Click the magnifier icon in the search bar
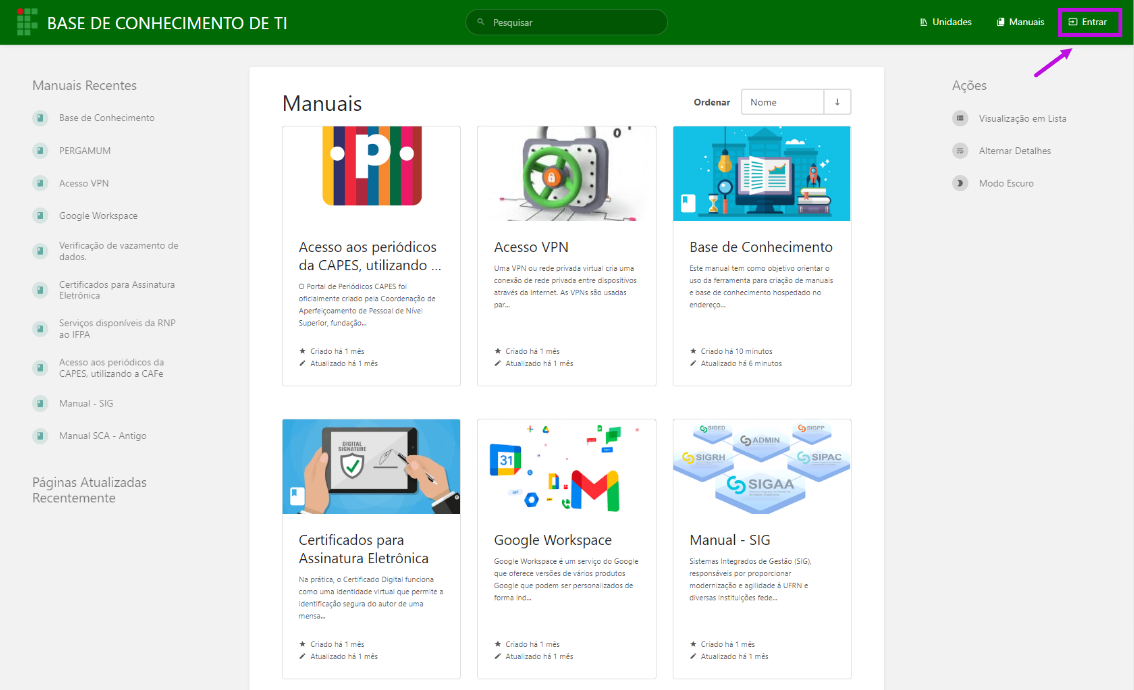The width and height of the screenshot is (1134, 690). pos(480,22)
